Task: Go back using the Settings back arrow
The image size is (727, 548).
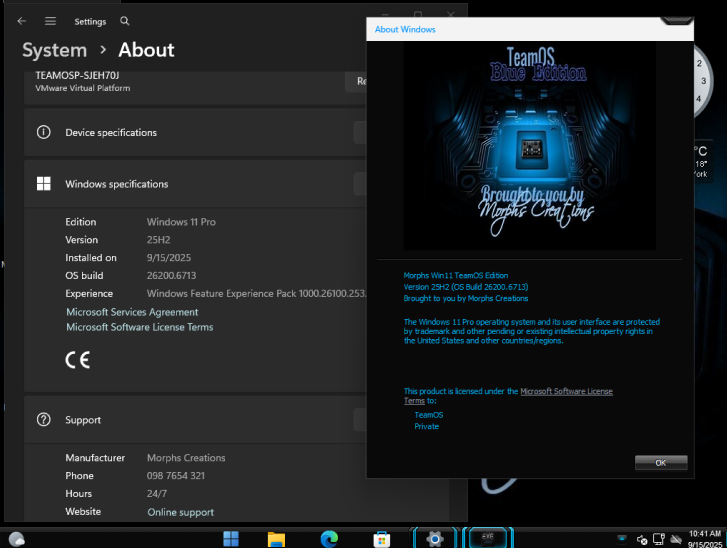Action: (21, 21)
